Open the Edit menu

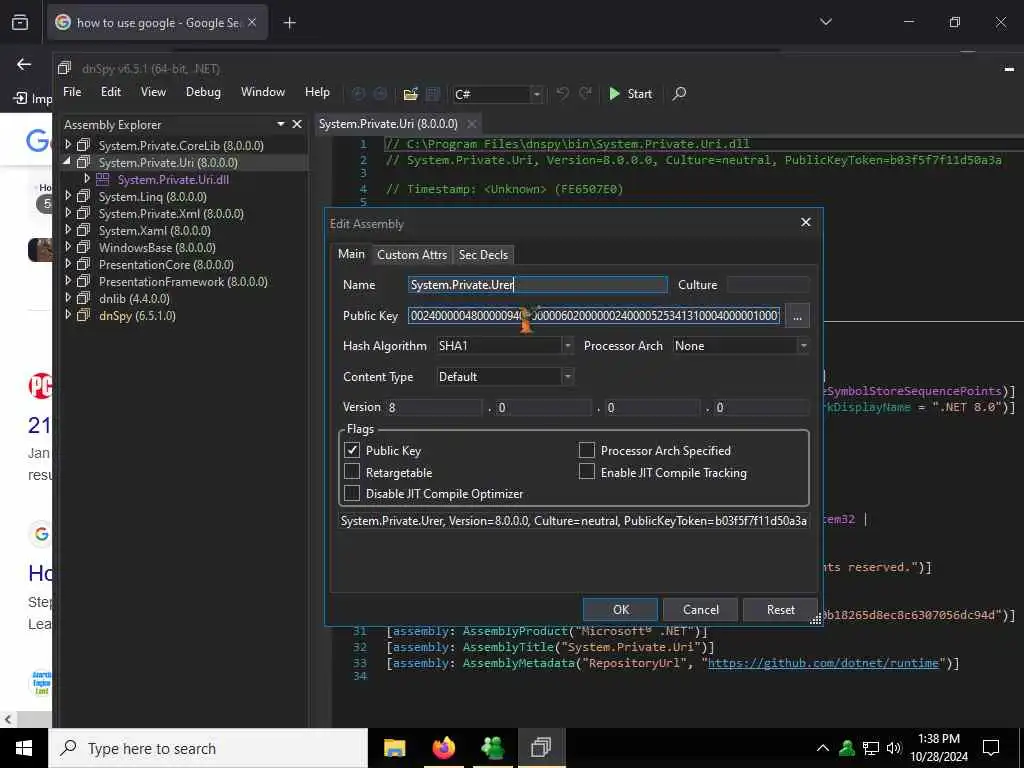pos(110,91)
